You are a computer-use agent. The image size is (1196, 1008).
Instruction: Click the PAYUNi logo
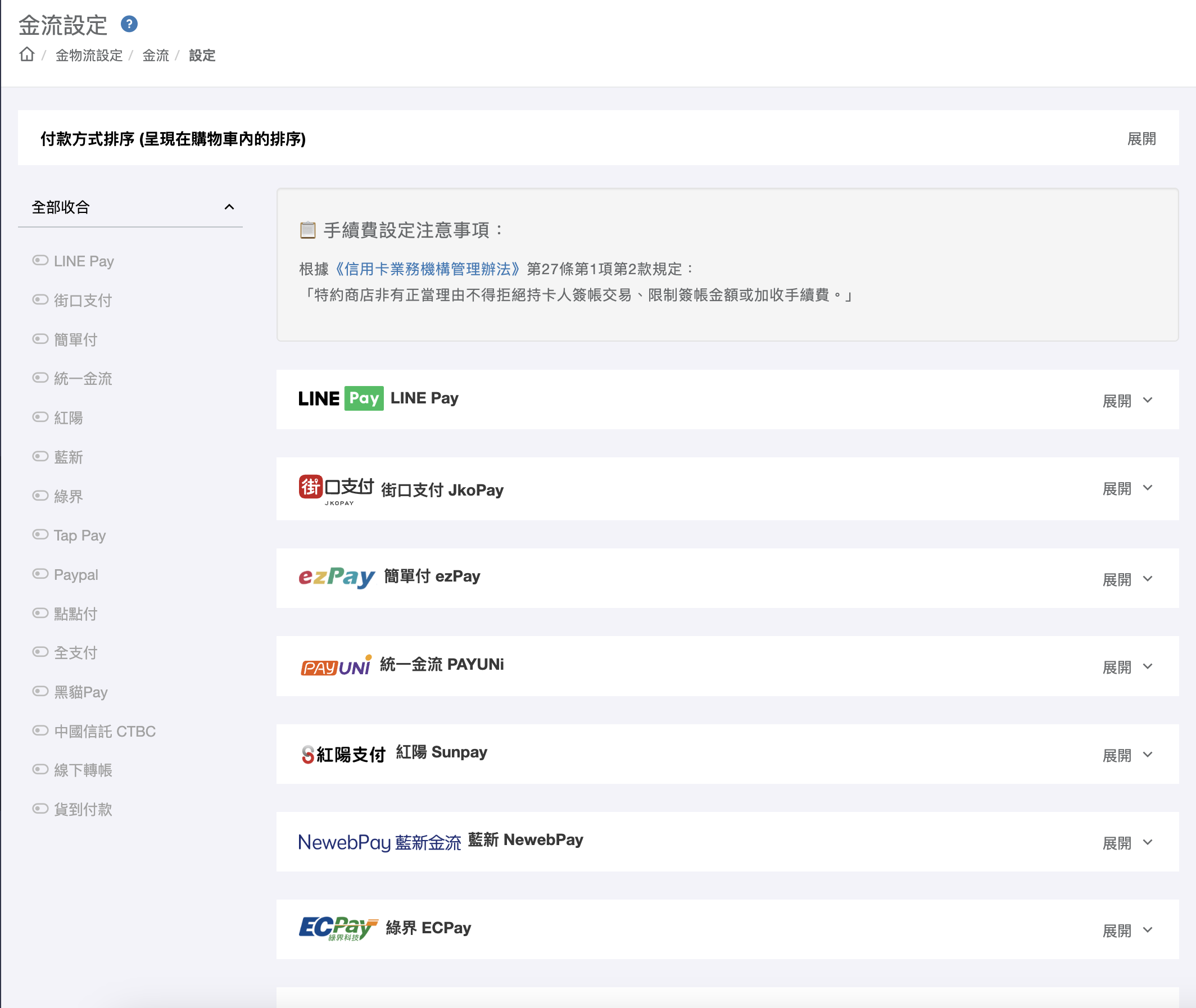(x=336, y=665)
